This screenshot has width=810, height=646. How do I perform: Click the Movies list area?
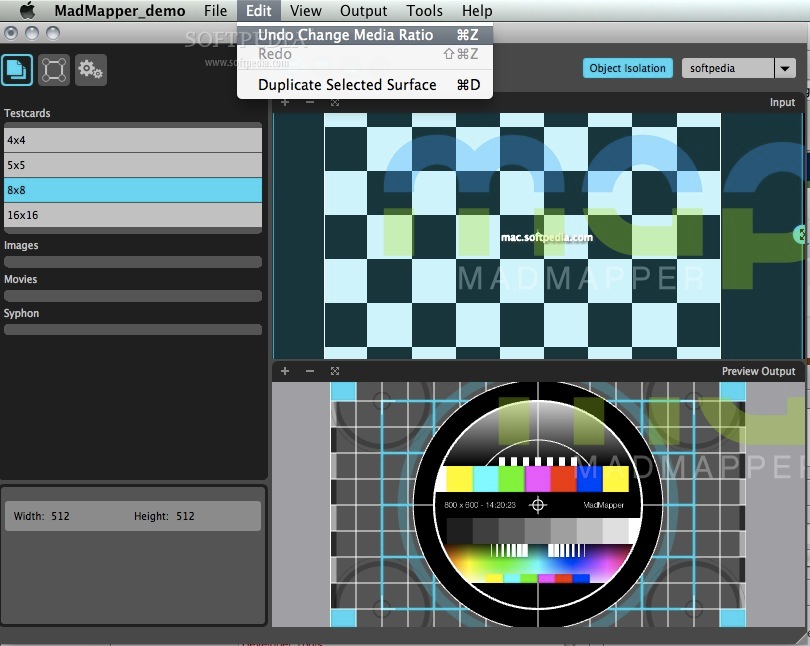coord(133,296)
